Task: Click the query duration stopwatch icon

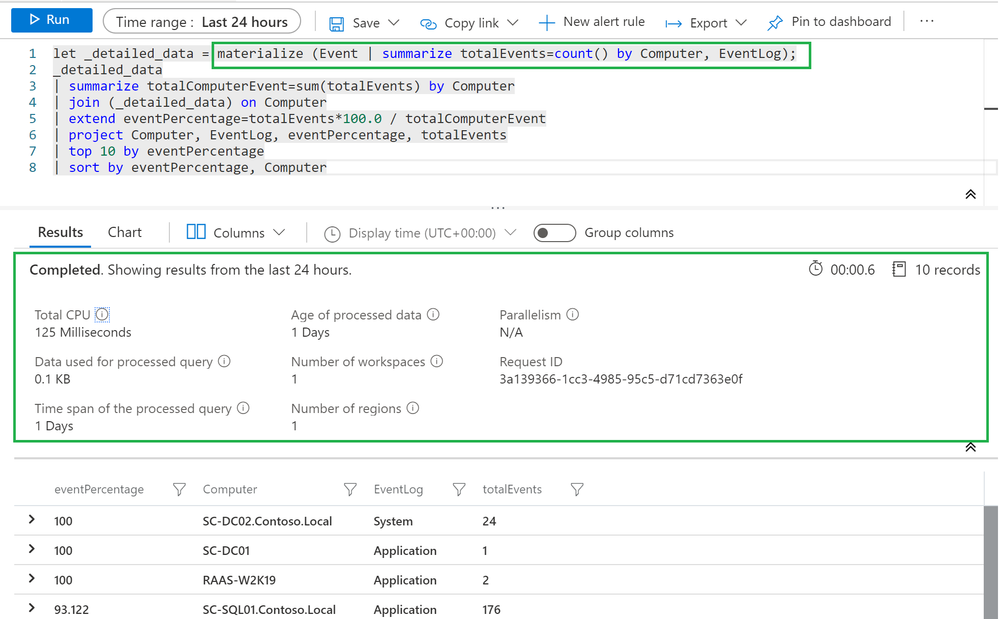Action: coord(816,269)
